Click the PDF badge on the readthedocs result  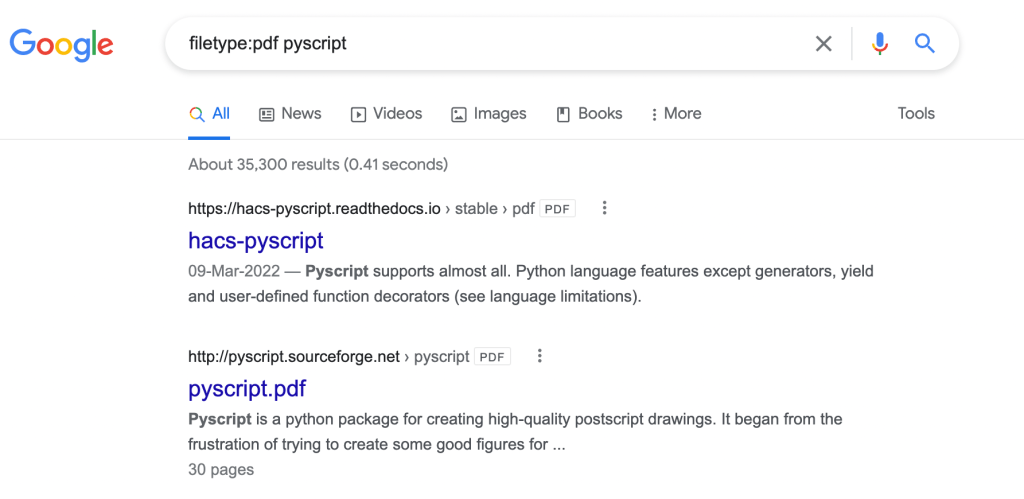click(557, 209)
